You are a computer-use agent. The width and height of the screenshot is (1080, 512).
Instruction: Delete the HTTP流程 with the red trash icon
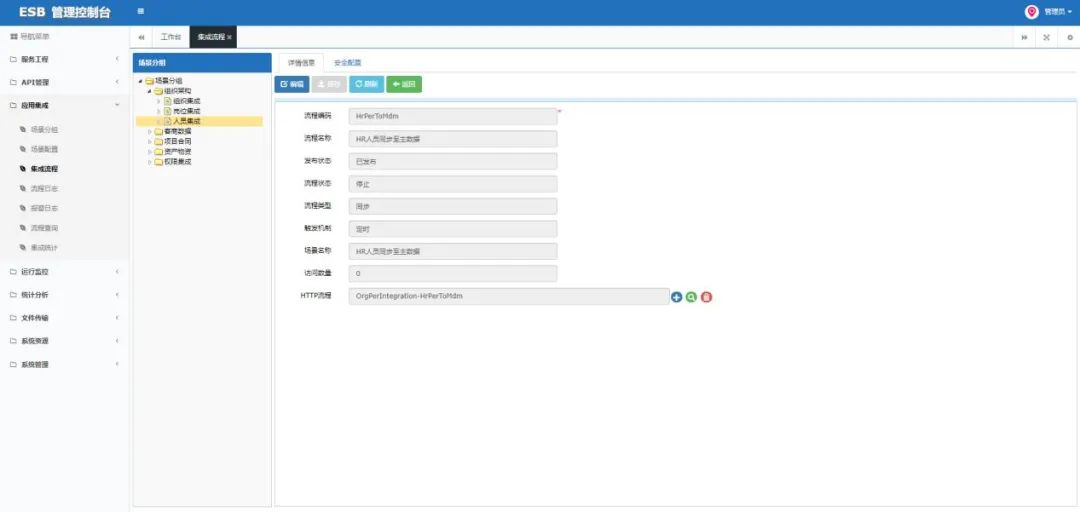pos(706,297)
